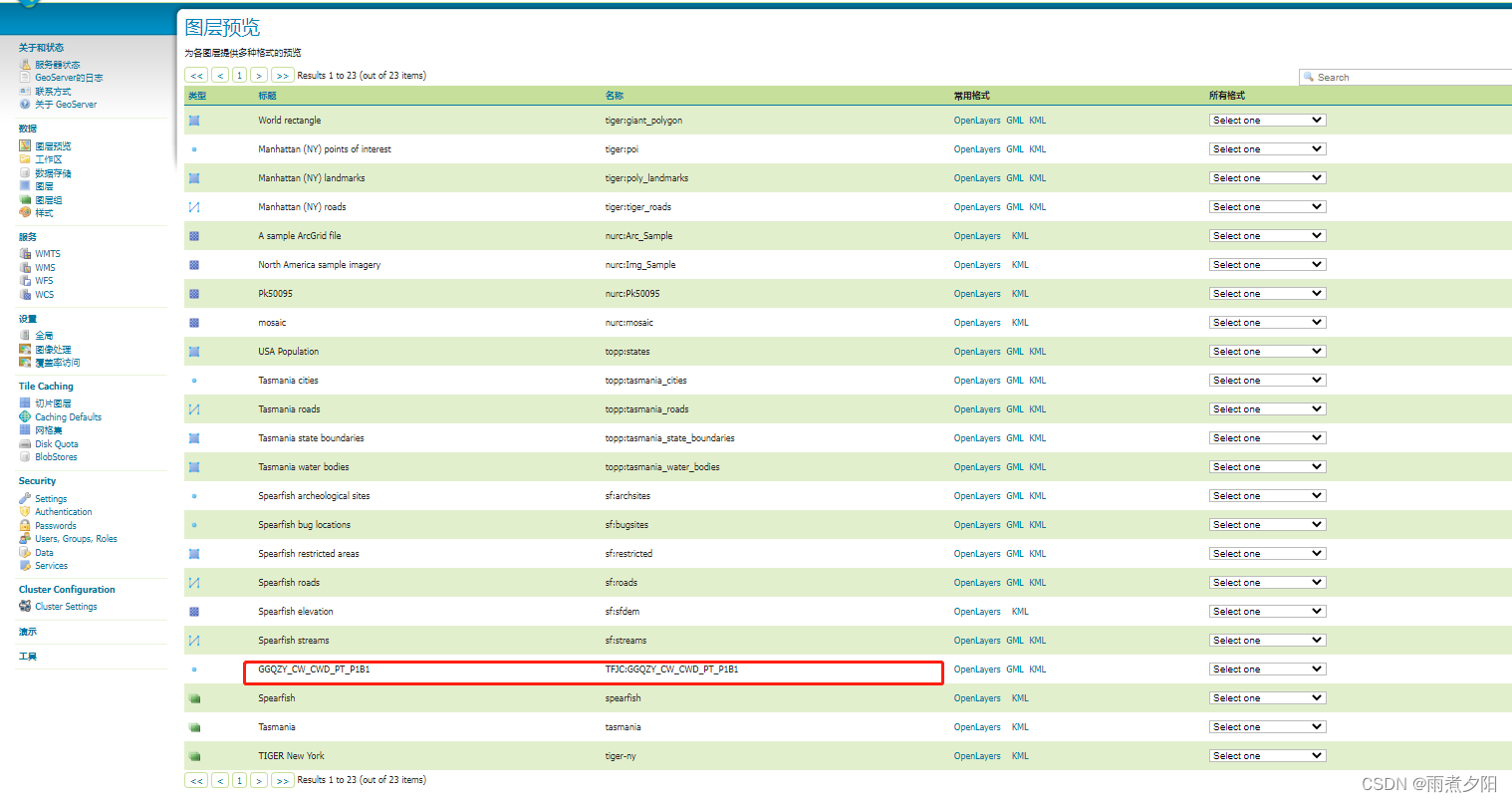Open the BlobStores sidebar item
The image size is (1512, 802).
[56, 457]
